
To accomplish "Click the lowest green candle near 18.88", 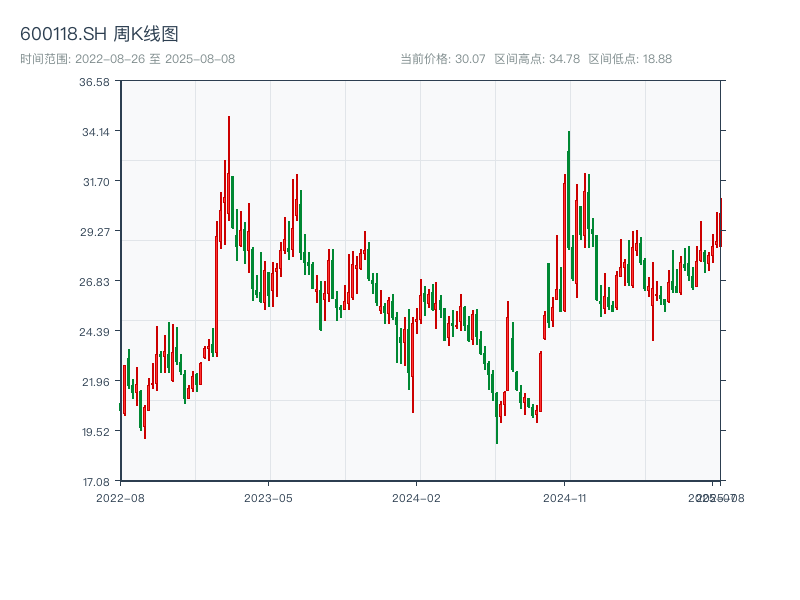I will 496,420.
